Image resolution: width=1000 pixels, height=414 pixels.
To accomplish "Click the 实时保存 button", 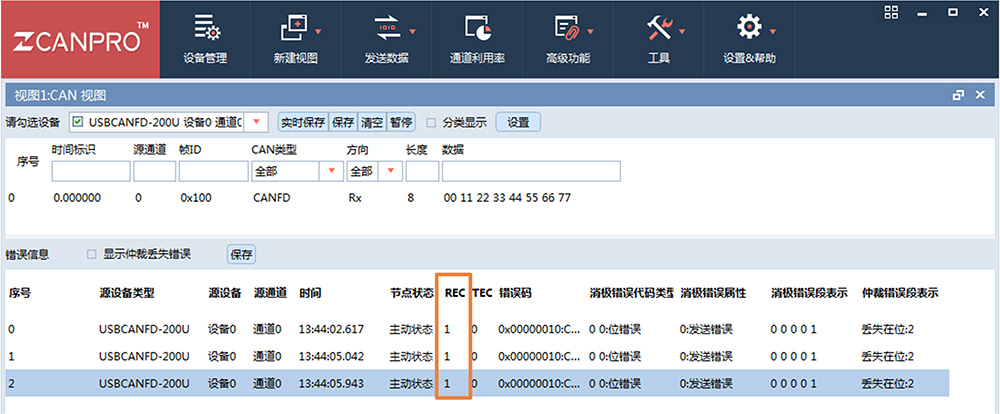I will click(302, 122).
